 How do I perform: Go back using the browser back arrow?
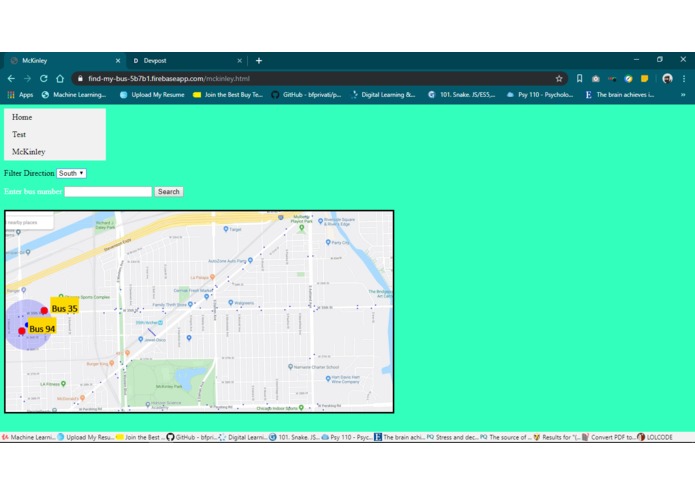point(11,78)
